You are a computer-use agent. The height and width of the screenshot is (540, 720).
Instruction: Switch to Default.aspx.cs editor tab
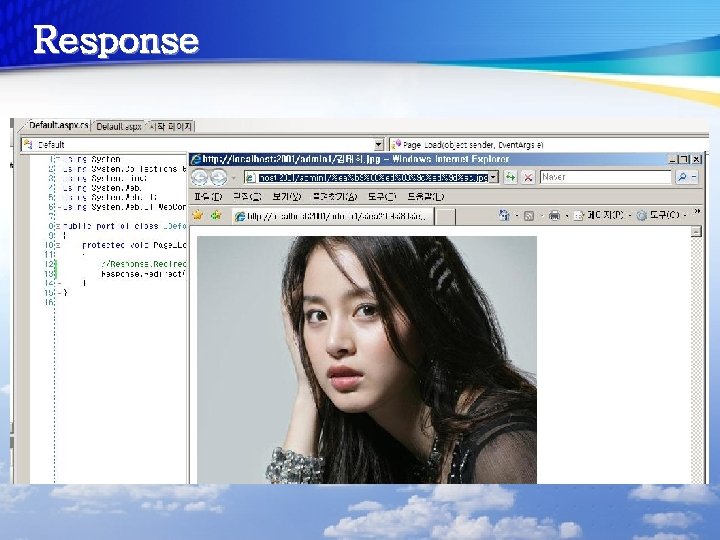[58, 125]
